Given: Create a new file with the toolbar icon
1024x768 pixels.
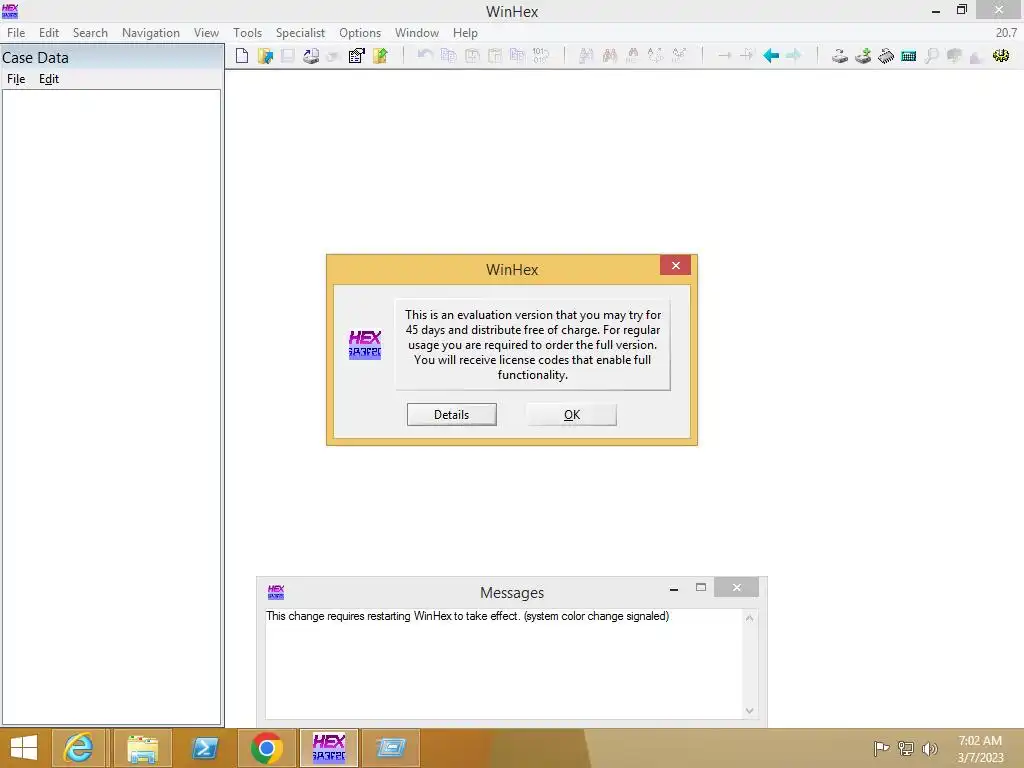Looking at the screenshot, I should (242, 56).
